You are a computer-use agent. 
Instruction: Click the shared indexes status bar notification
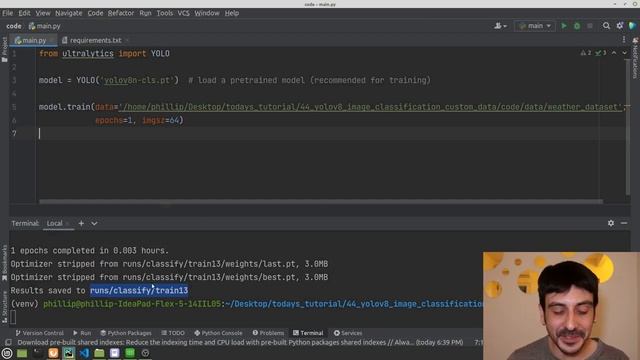coord(240,342)
